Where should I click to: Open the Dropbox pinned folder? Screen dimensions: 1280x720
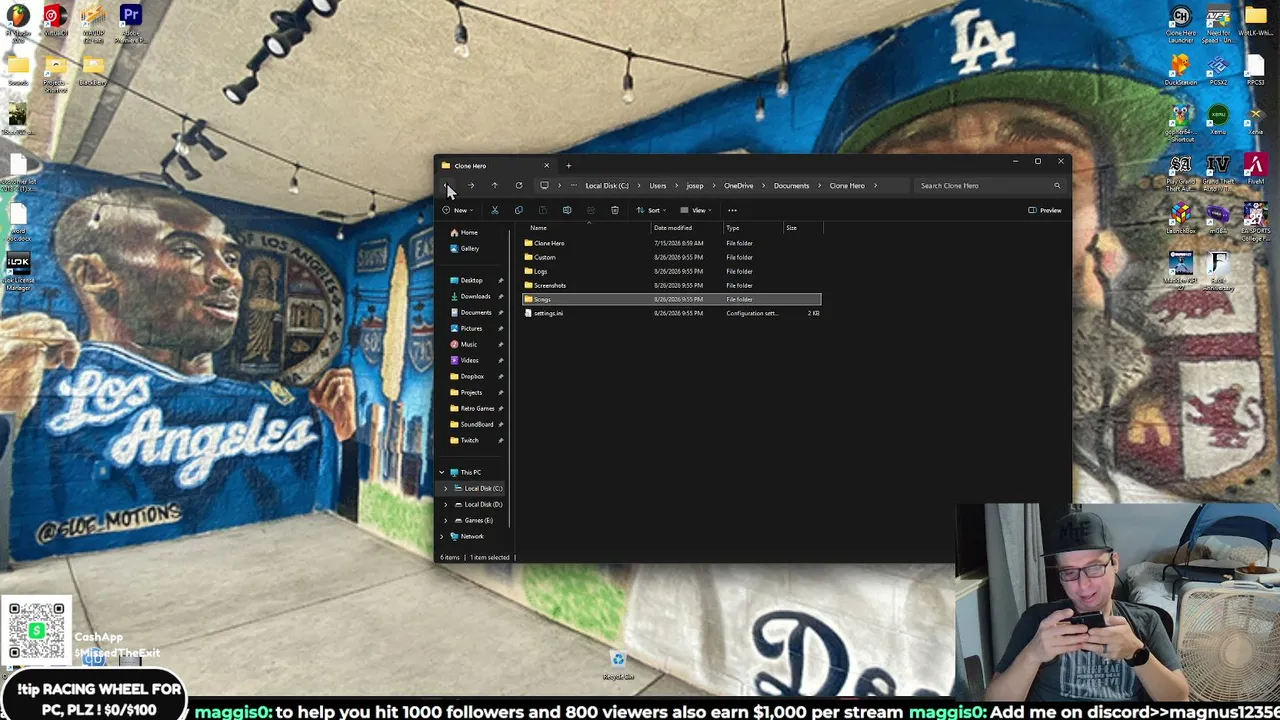471,376
